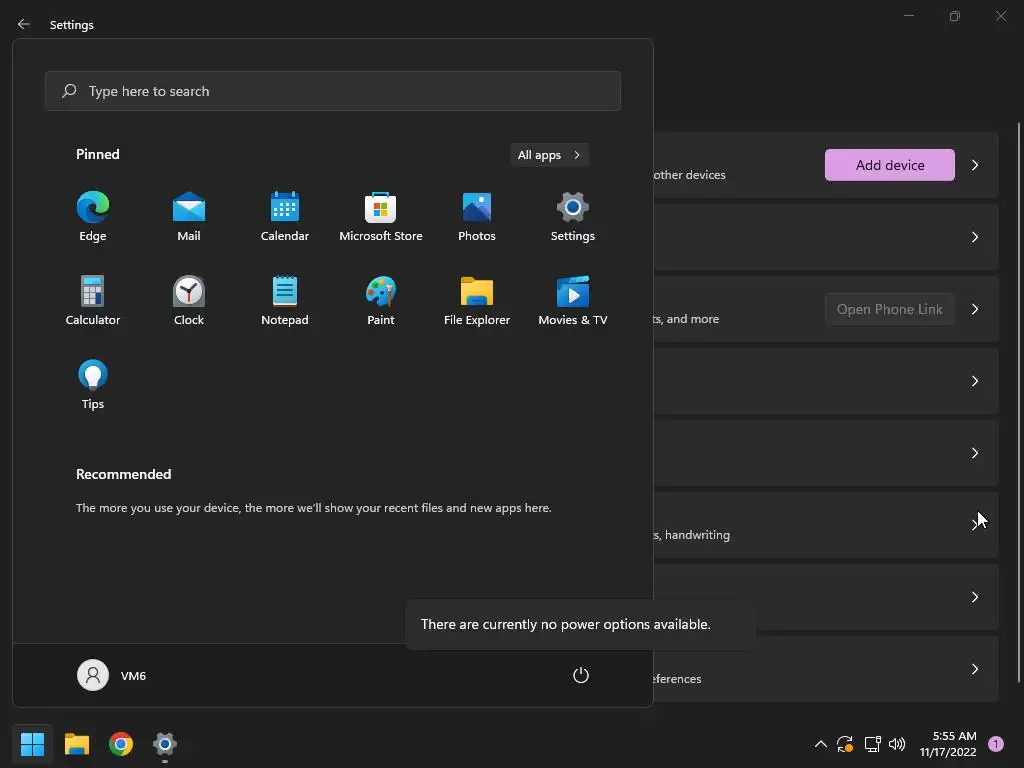Screen dimensions: 1024x768
Task: Click the Settings page scrollbar
Action: click(x=1019, y=402)
